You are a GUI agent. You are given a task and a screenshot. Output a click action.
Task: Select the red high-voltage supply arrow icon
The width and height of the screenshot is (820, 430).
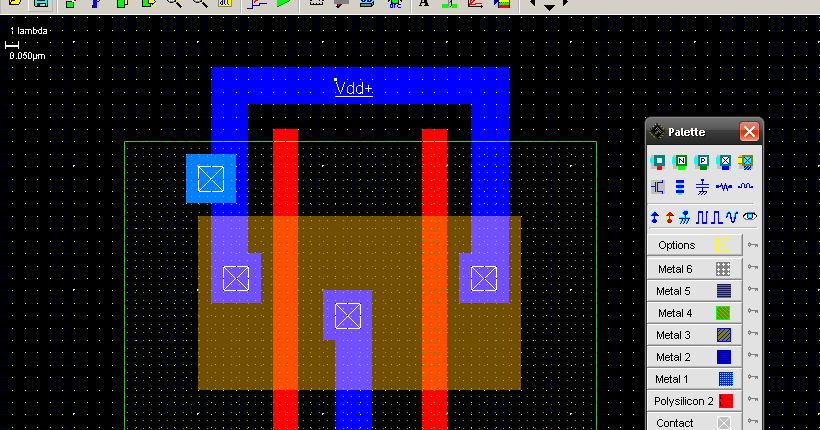(669, 217)
